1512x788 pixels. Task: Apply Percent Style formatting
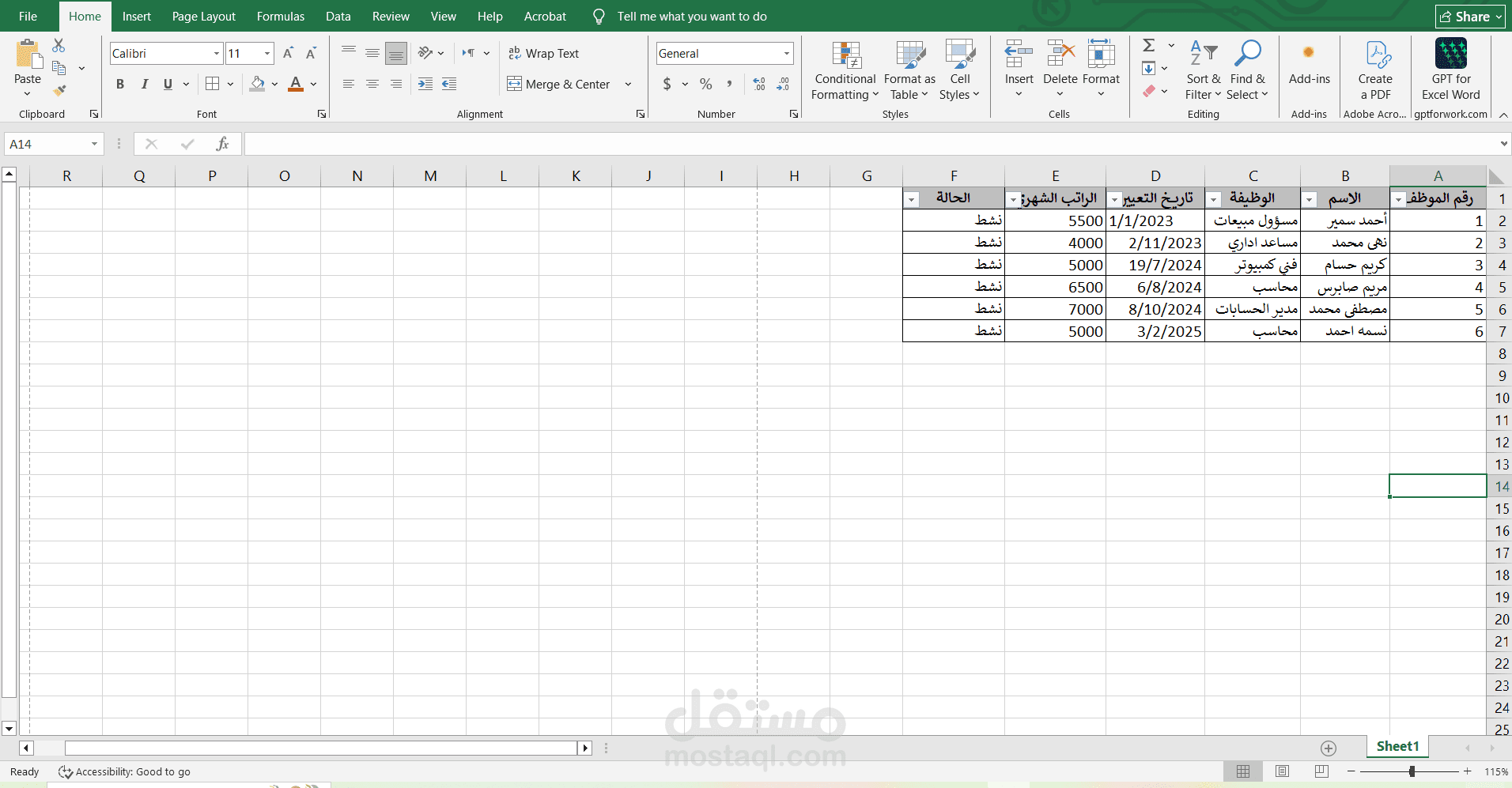tap(706, 84)
